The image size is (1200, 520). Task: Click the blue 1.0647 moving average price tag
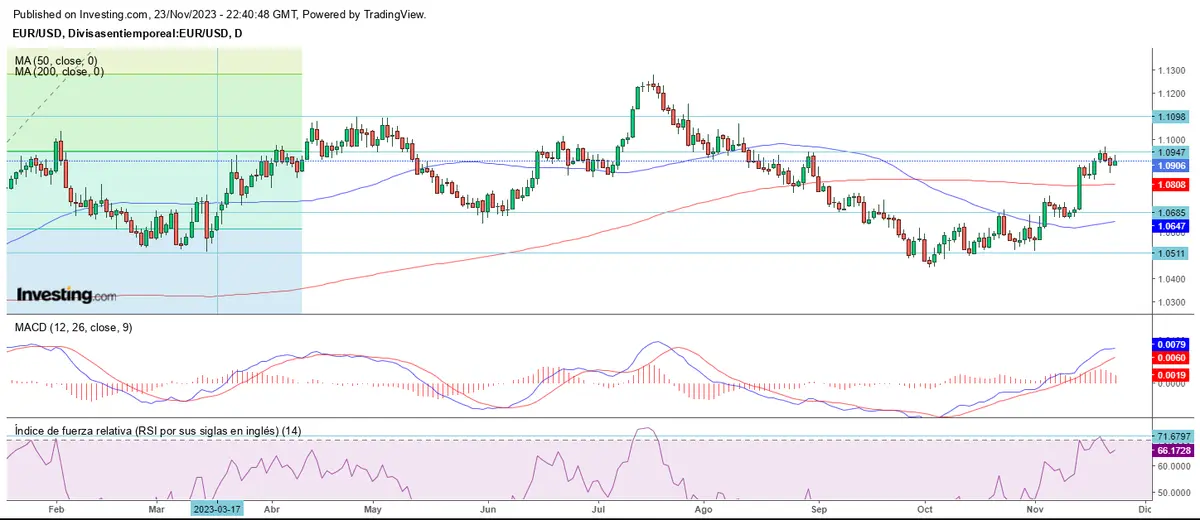coord(1170,227)
